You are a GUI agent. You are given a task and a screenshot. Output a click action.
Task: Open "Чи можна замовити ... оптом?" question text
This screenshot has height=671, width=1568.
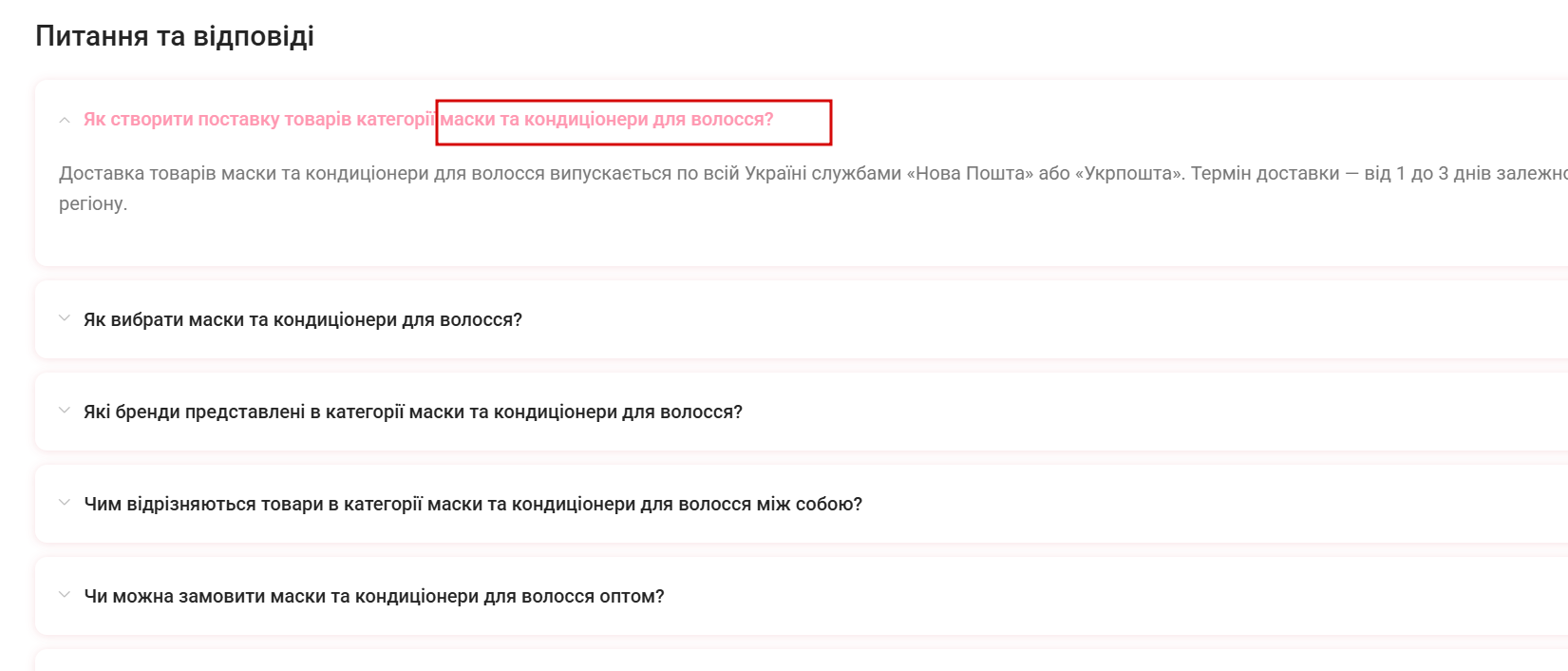[x=373, y=597]
